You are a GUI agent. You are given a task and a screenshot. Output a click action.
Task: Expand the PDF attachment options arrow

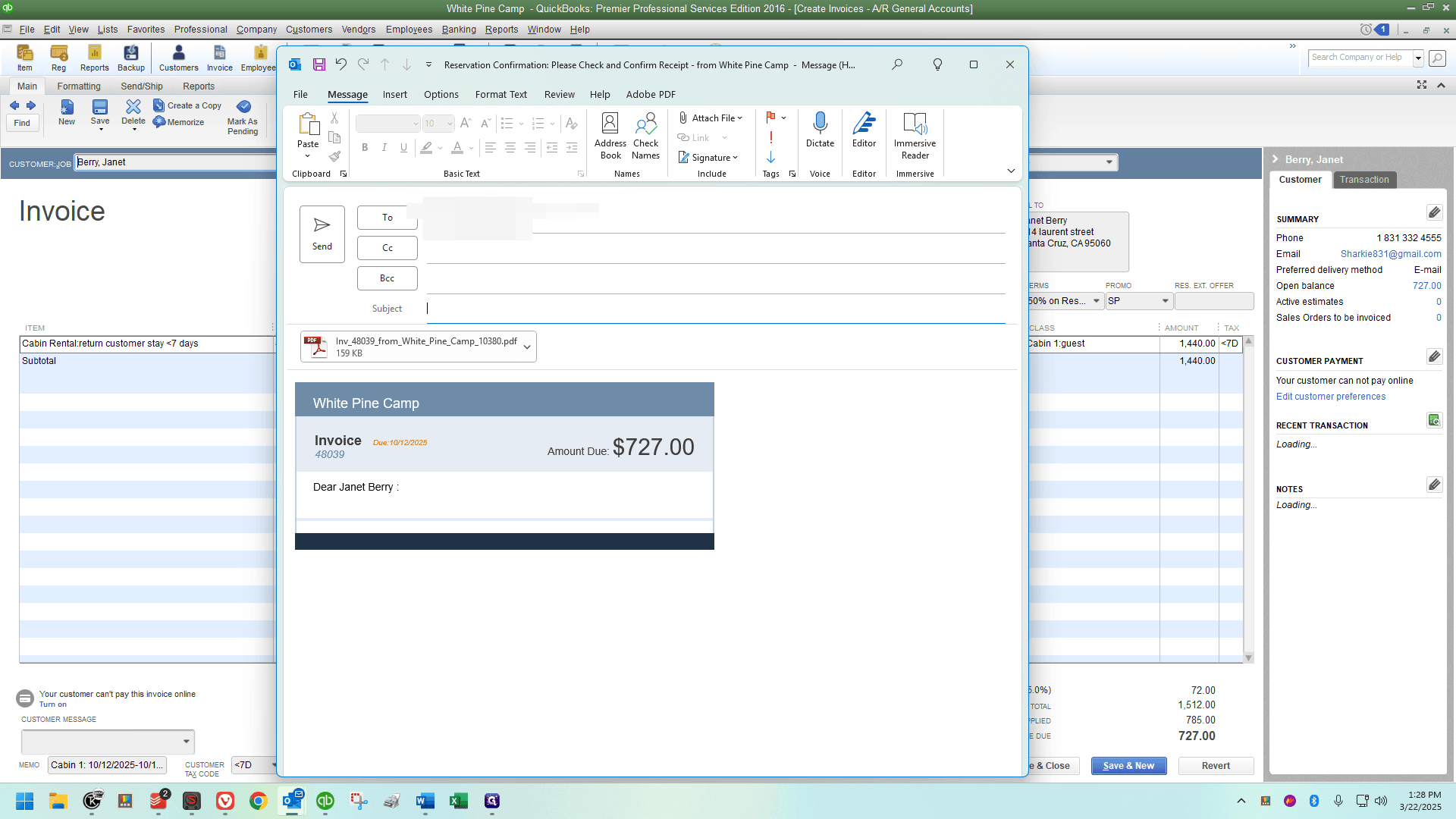(528, 347)
